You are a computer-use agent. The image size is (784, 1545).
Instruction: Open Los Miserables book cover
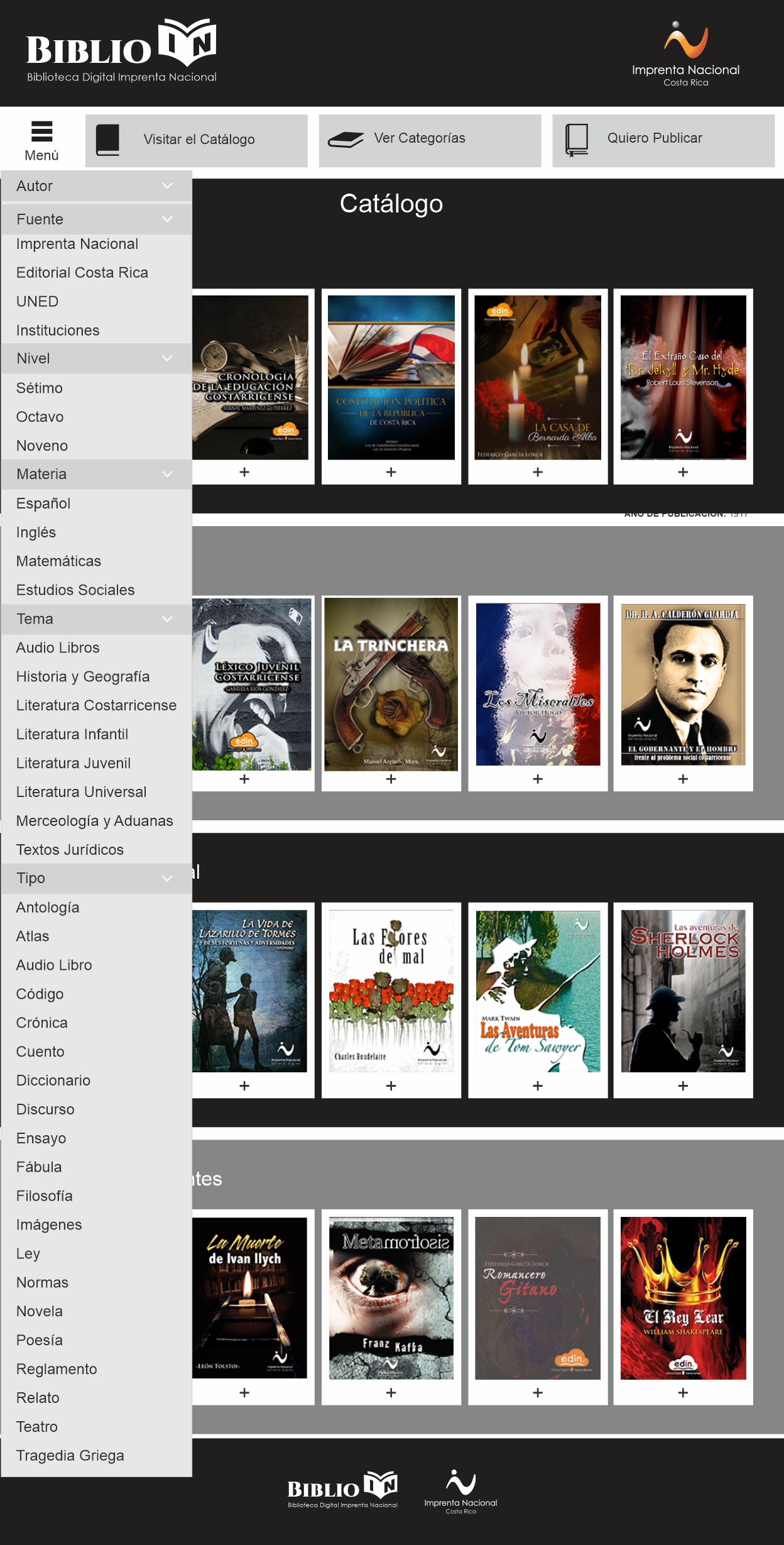point(538,684)
